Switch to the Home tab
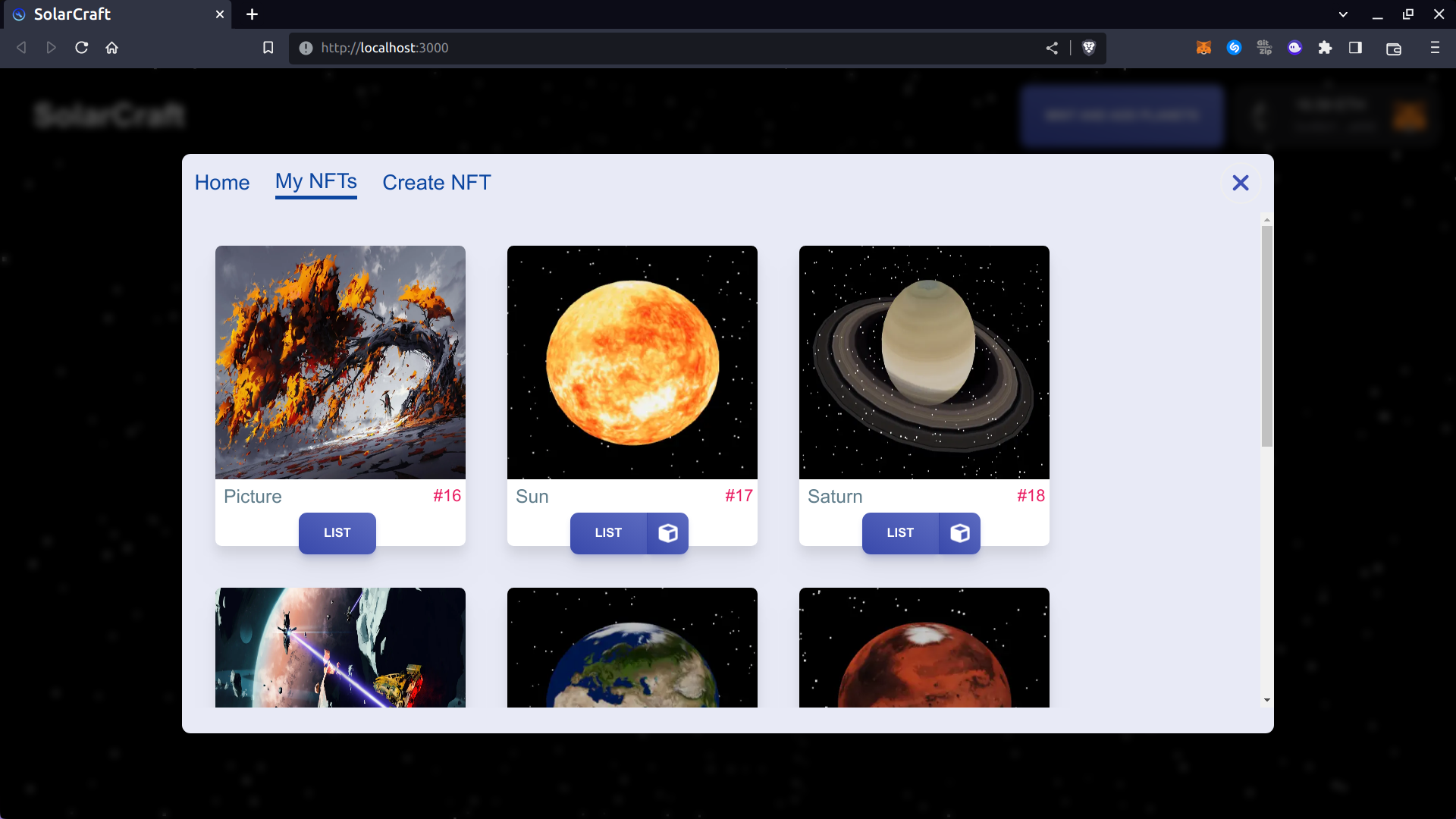 pos(221,183)
